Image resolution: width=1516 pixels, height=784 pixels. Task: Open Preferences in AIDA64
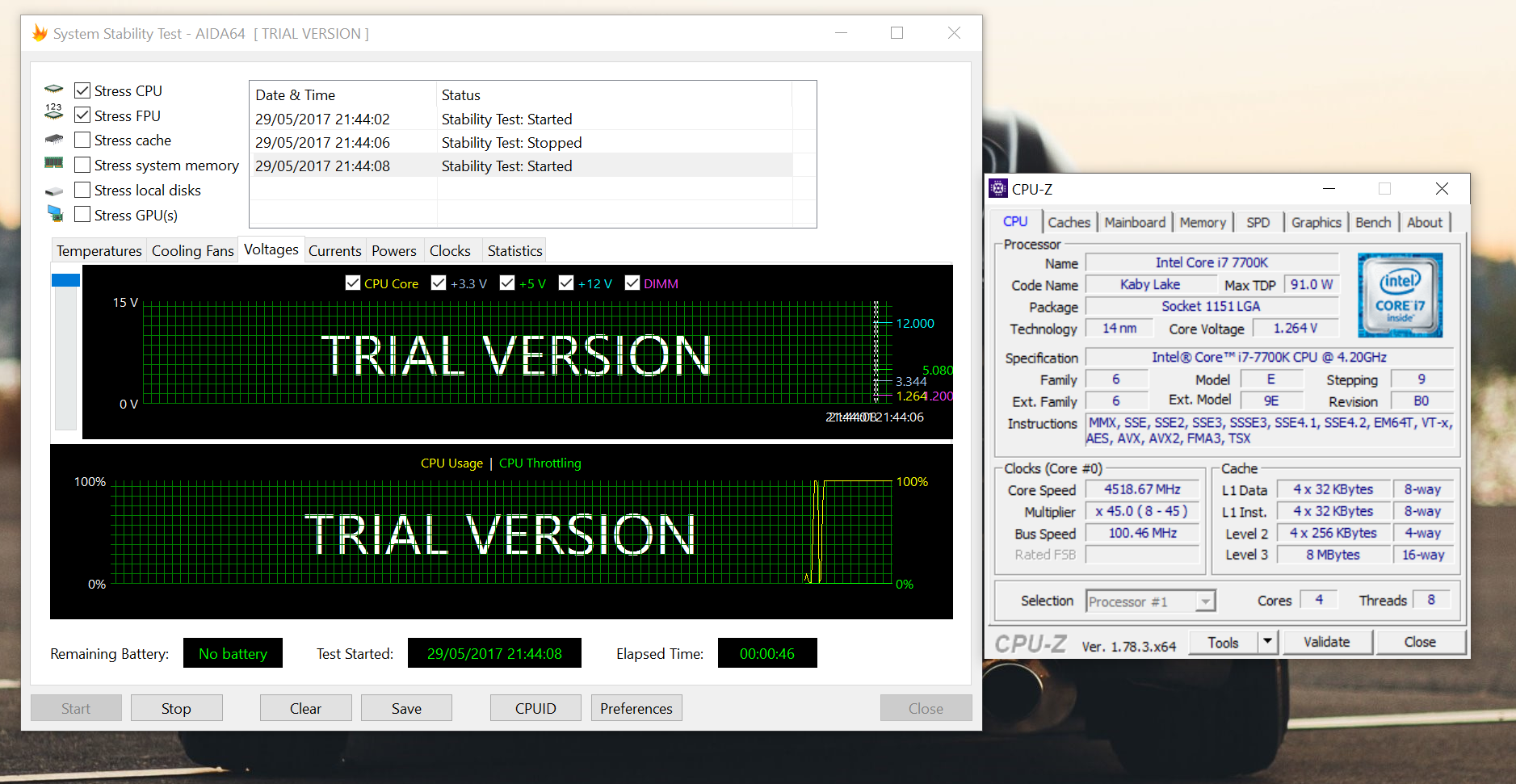coord(636,708)
